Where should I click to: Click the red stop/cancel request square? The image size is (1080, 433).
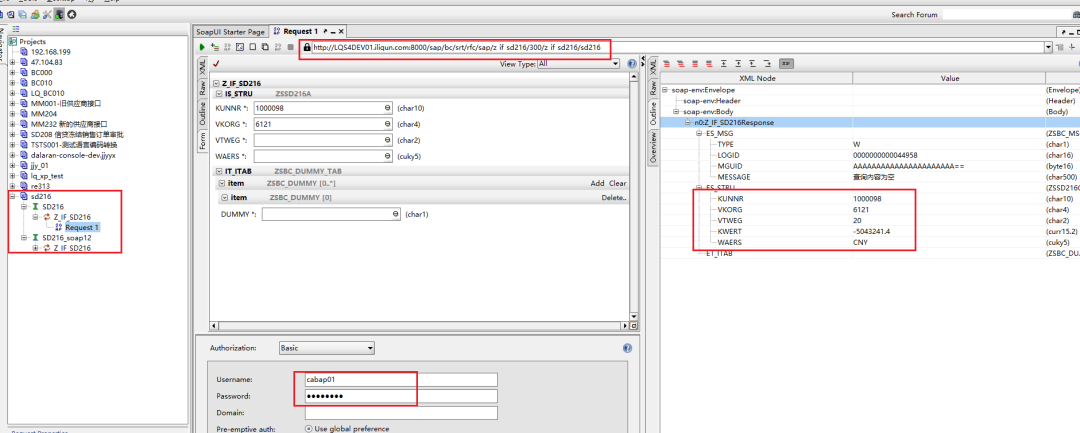point(291,47)
